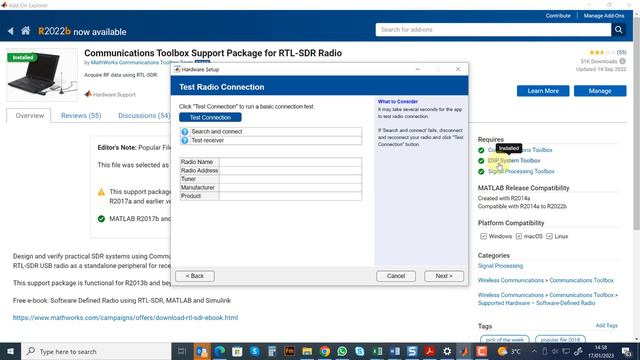
Task: Open Task View from the taskbar
Action: (182, 351)
